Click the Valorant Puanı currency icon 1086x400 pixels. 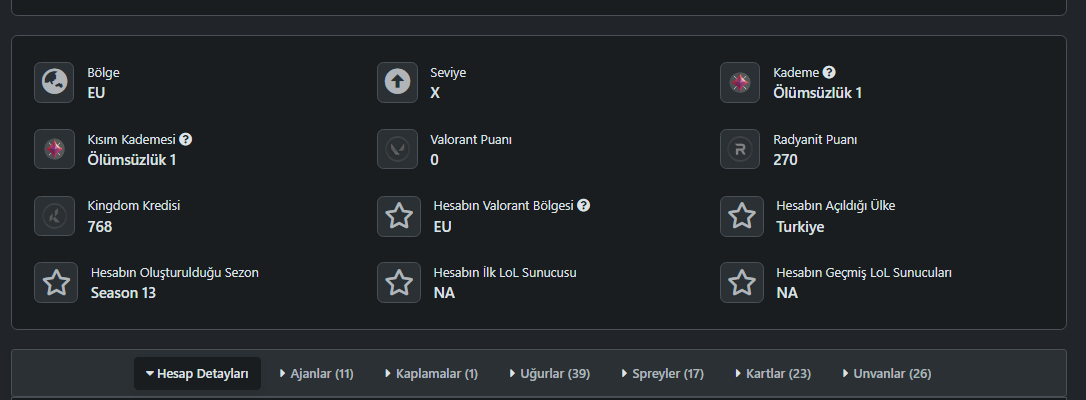coord(397,149)
